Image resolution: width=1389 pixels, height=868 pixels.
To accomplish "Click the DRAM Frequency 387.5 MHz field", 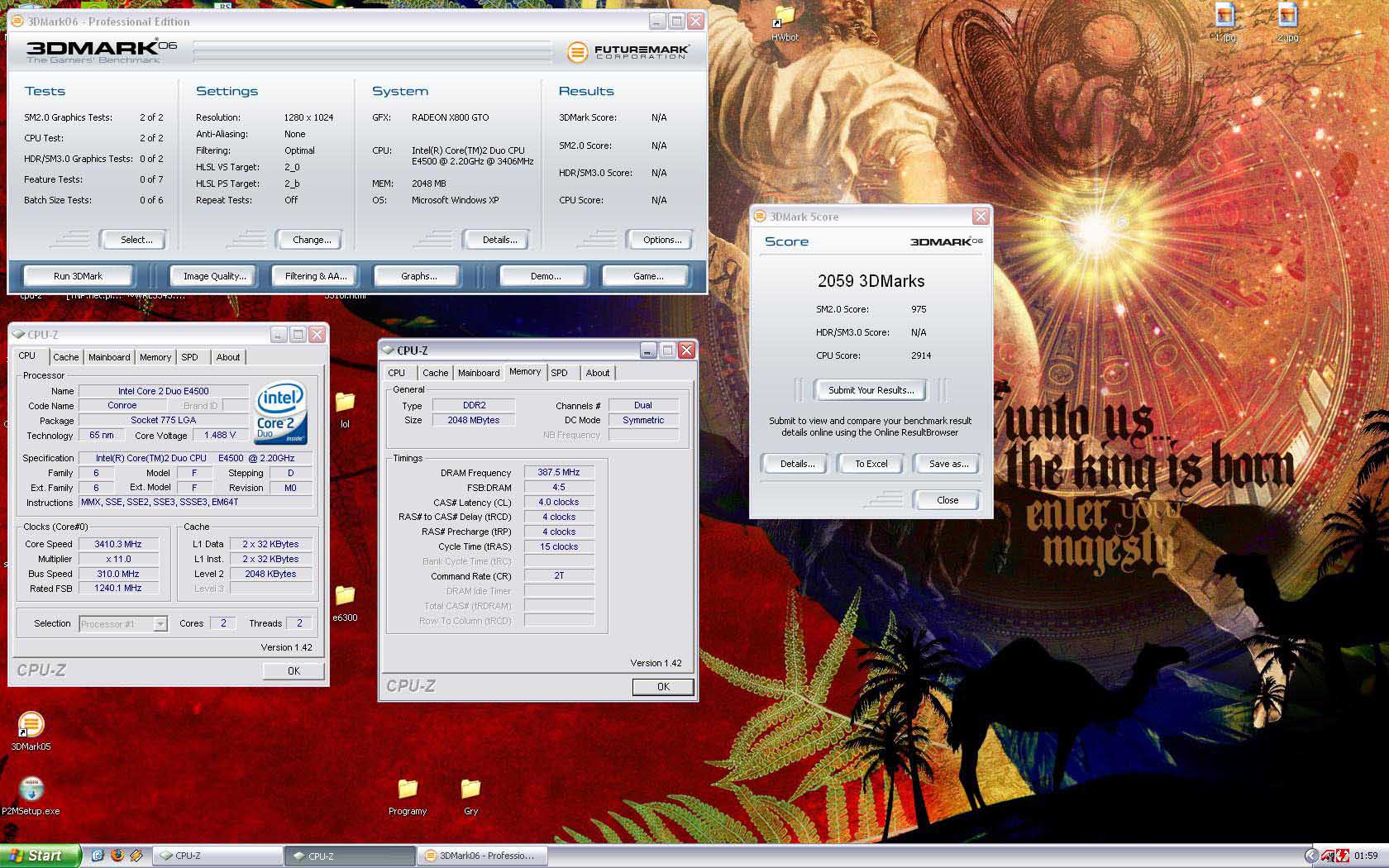I will 559,473.
